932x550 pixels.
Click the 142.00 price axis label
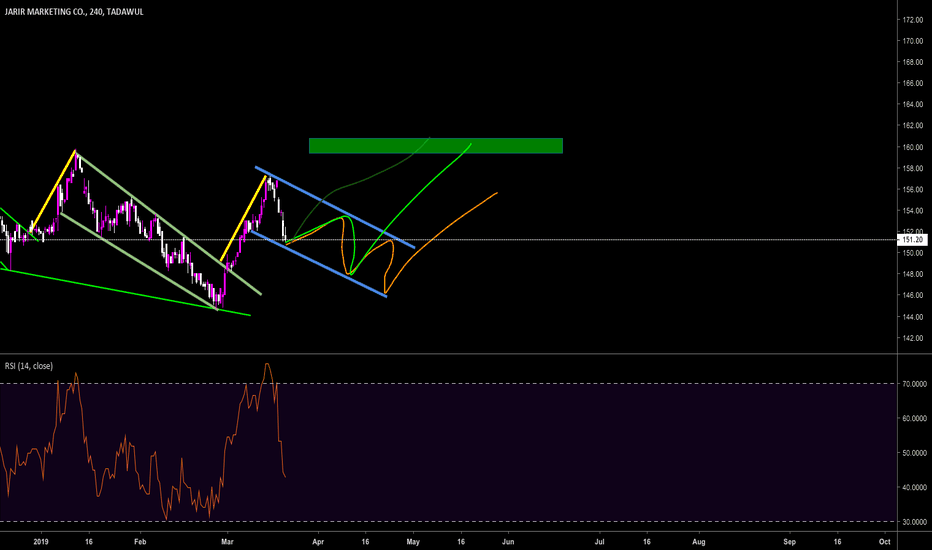tap(913, 338)
